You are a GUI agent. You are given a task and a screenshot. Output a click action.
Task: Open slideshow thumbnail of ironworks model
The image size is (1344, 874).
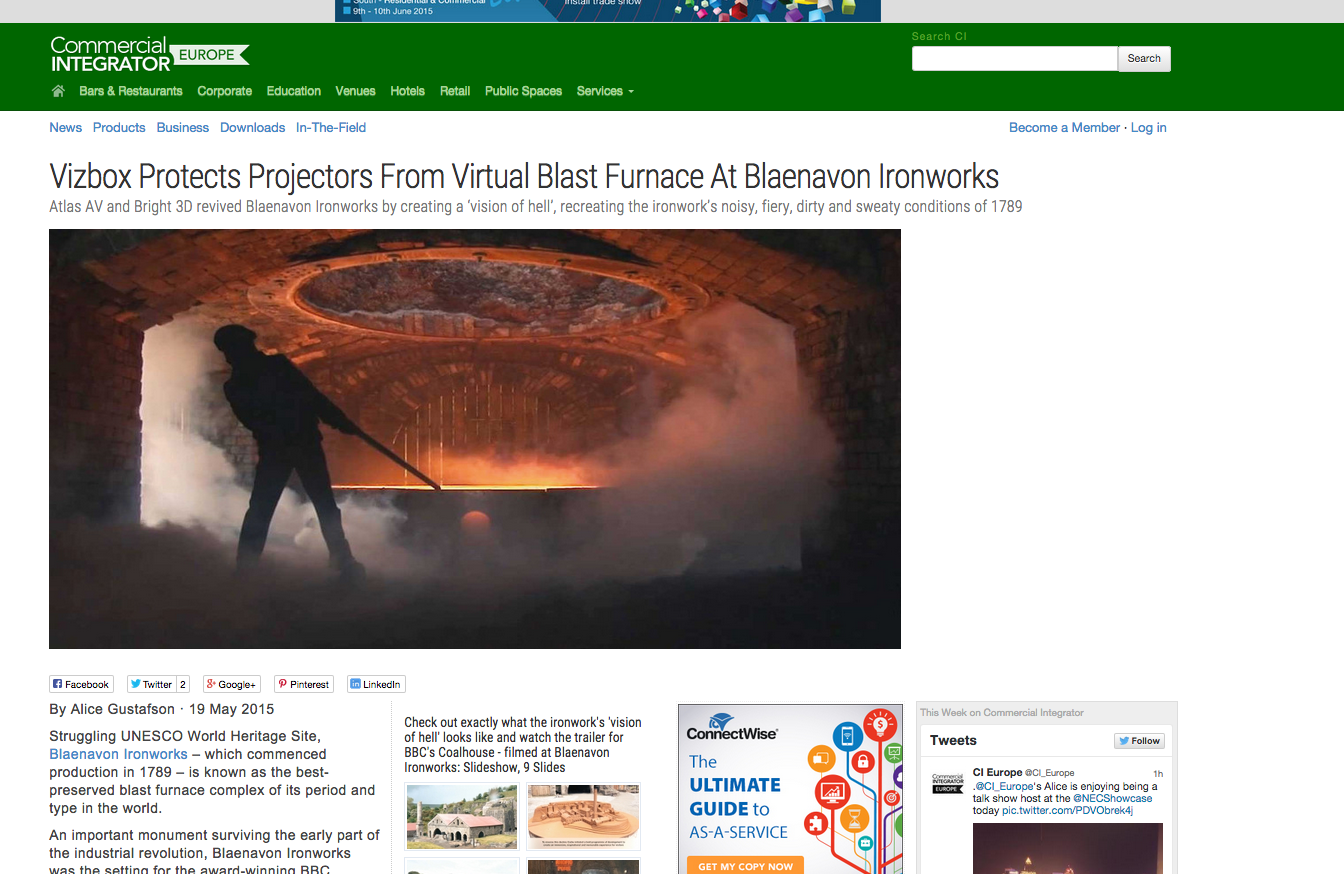pos(584,816)
